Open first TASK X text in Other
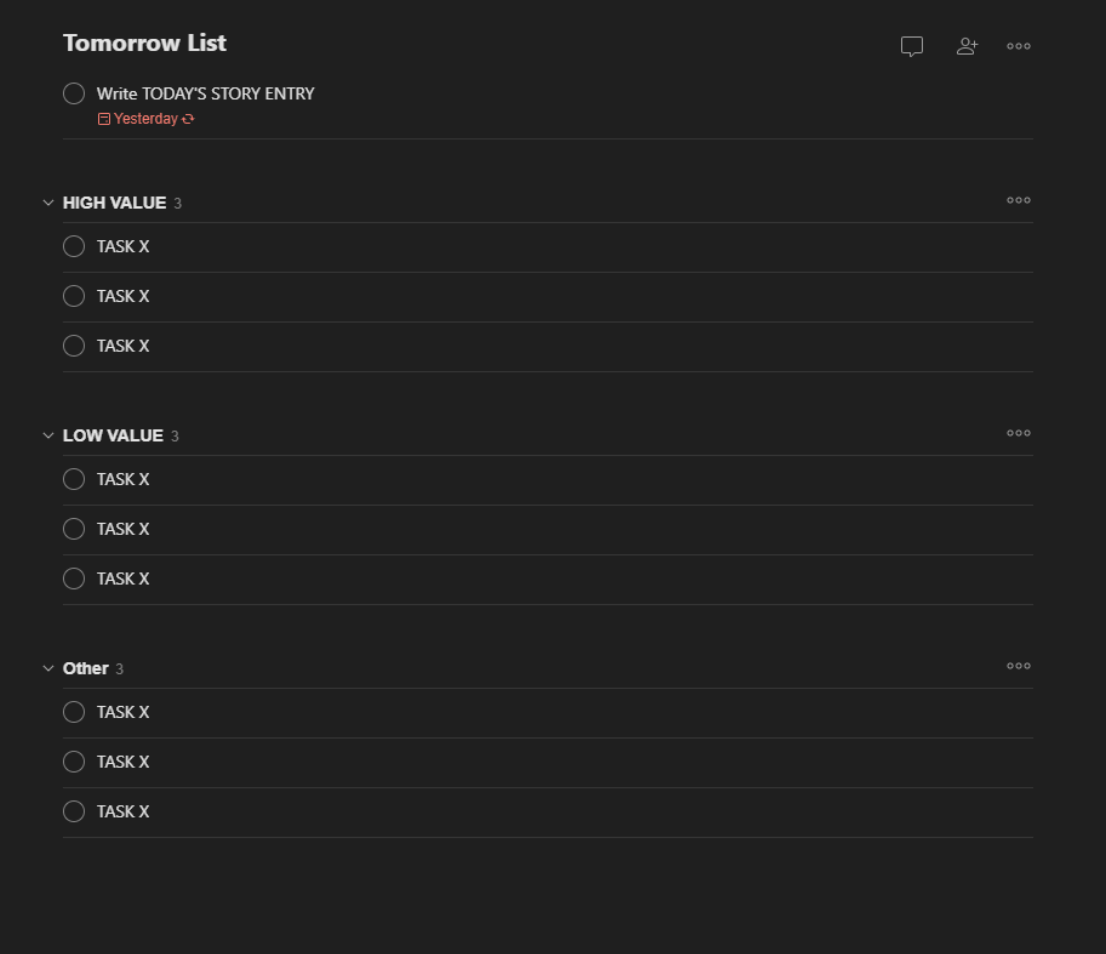The width and height of the screenshot is (1106, 954). (123, 712)
